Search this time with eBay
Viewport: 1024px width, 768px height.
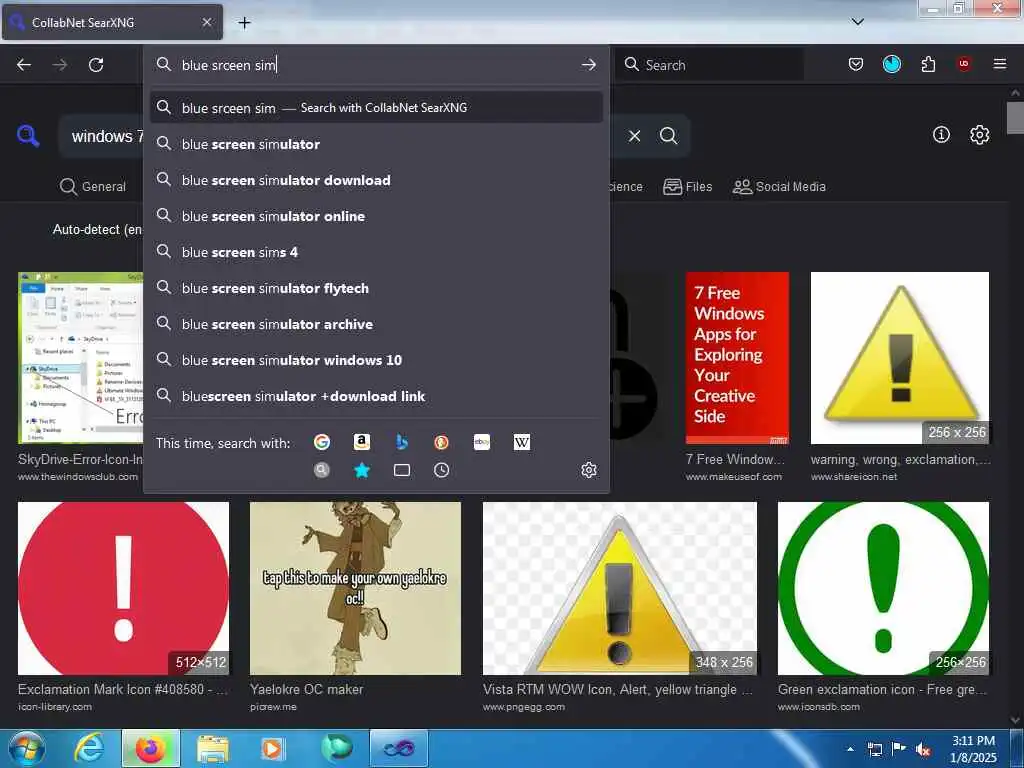click(482, 442)
